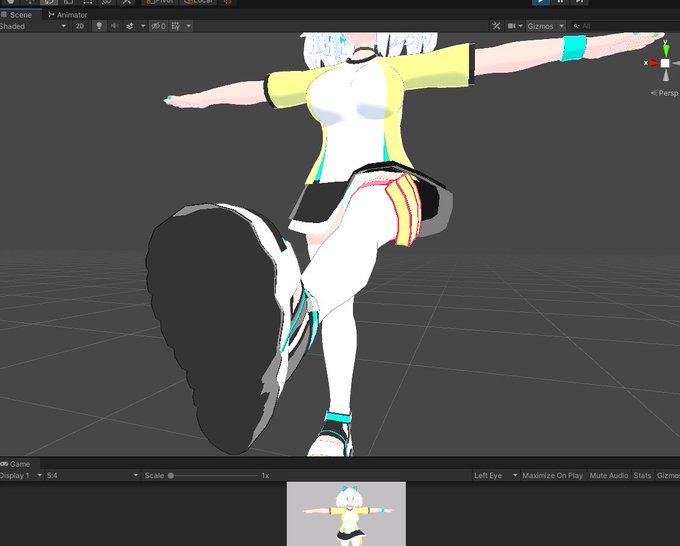Open component editor tools wrench icon
Image resolution: width=680 pixels, height=546 pixels.
point(496,26)
